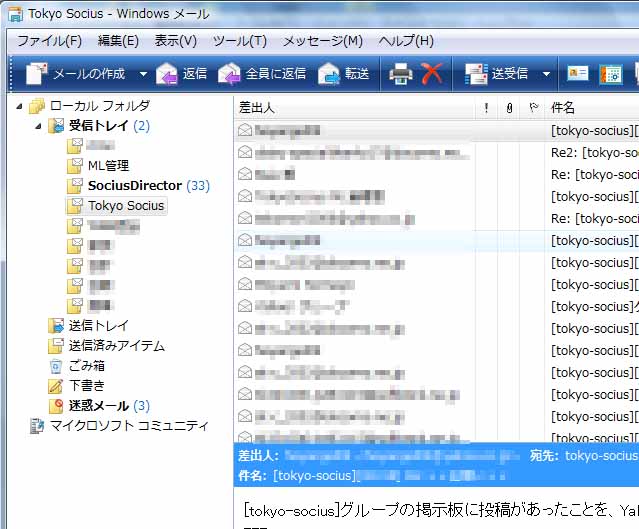The width and height of the screenshot is (639, 529).
Task: Click the ML管理 folder icon
Action: [x=75, y=165]
